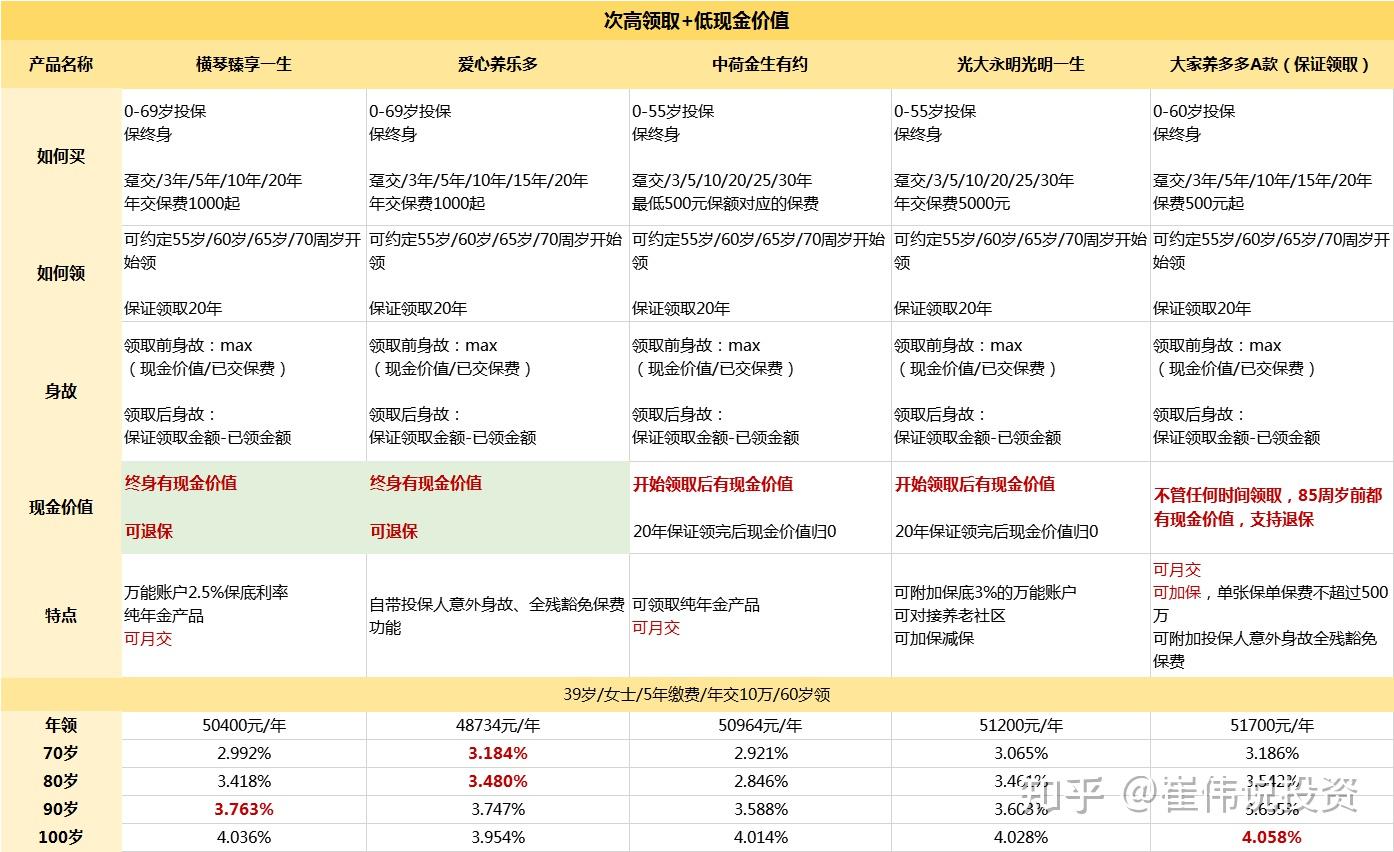Select the 2.992% value
Viewport: 1394px width, 852px height.
click(244, 753)
